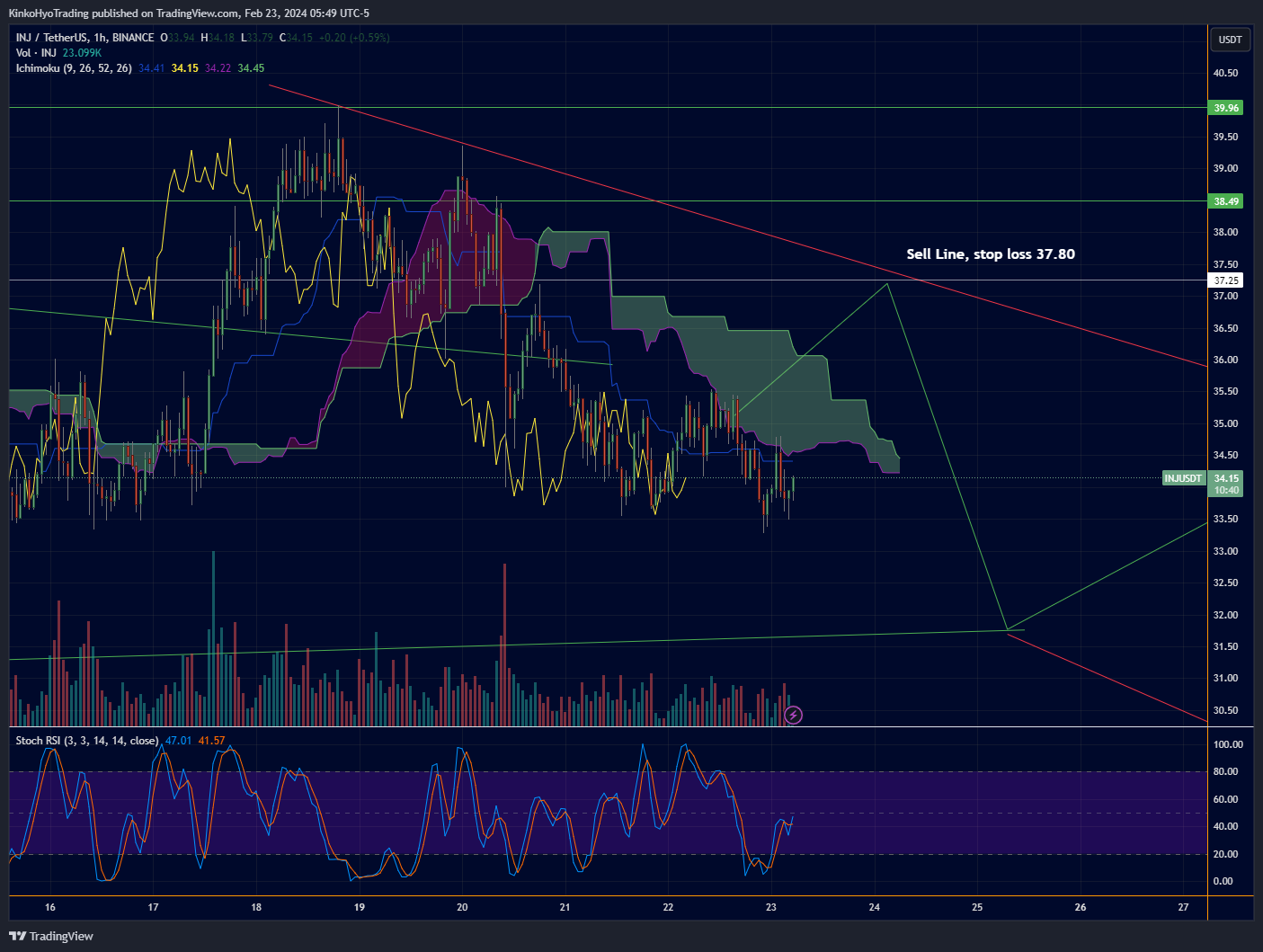Click the 60.00 Stoch RSI axis label
This screenshot has height=952, width=1263.
(1225, 800)
